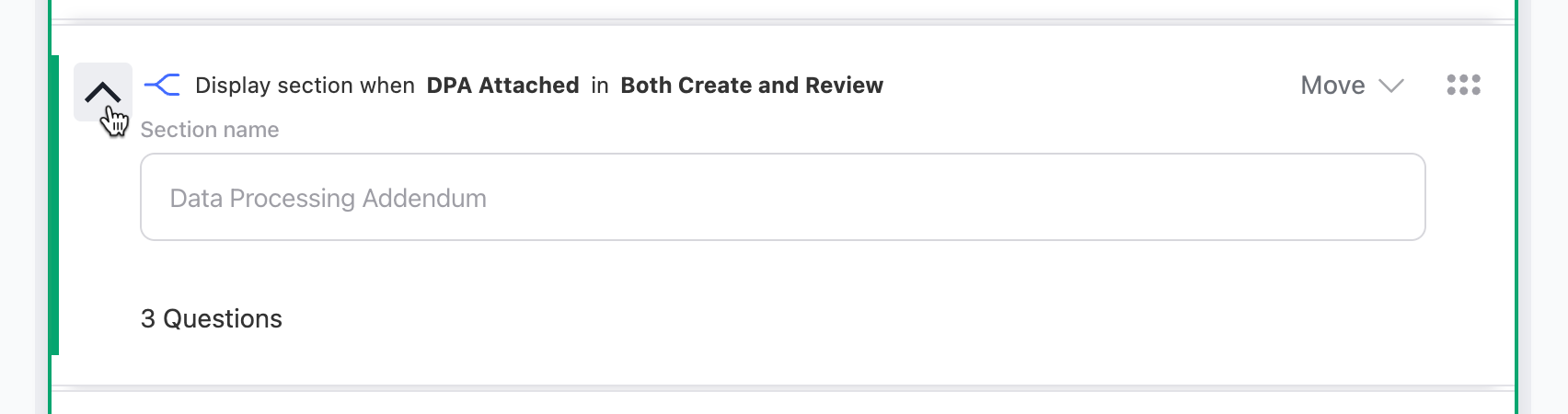Click the green accent bar left of section
Screen dimensions: 1568x414
(55, 204)
